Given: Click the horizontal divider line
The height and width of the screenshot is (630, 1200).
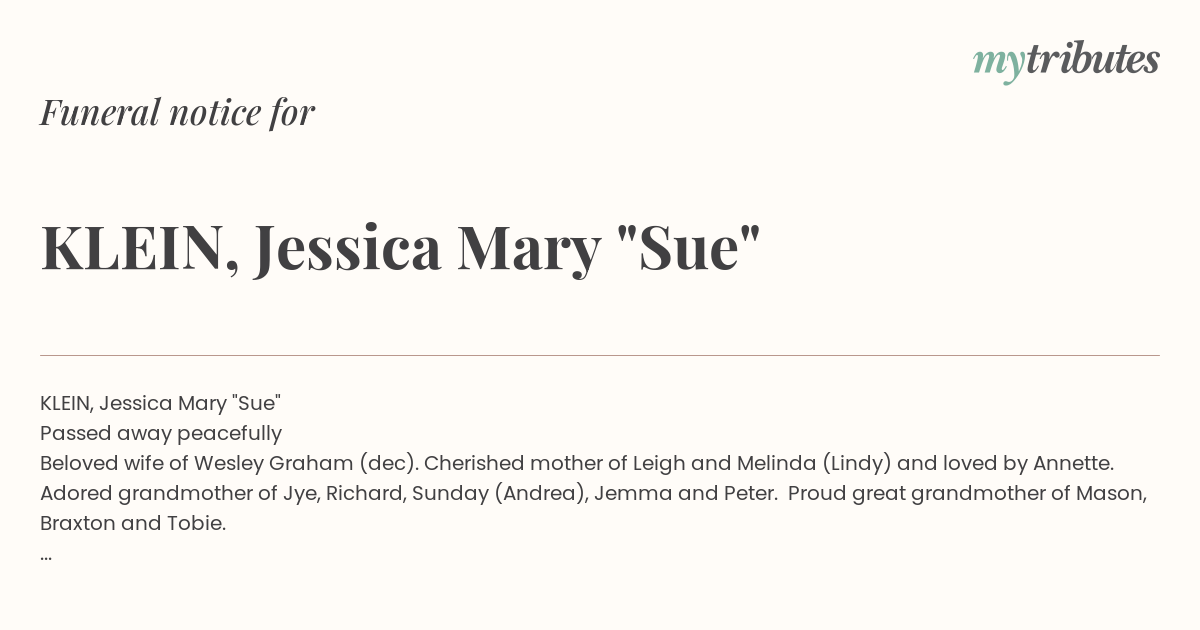Looking at the screenshot, I should click(600, 355).
